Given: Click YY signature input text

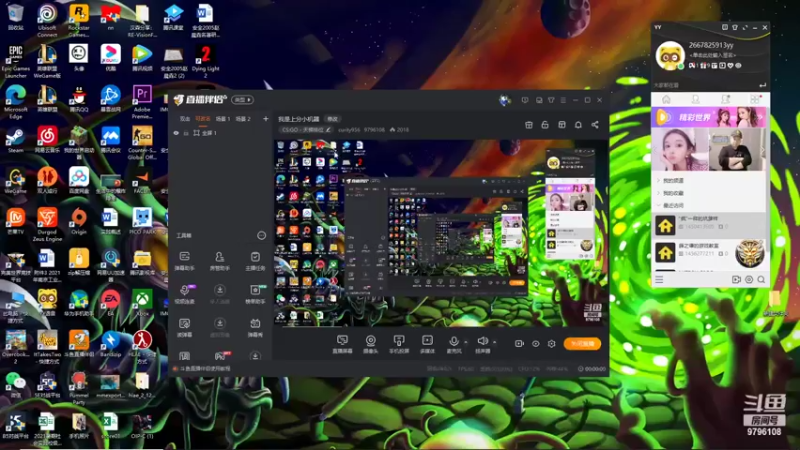Looking at the screenshot, I should tap(713, 56).
